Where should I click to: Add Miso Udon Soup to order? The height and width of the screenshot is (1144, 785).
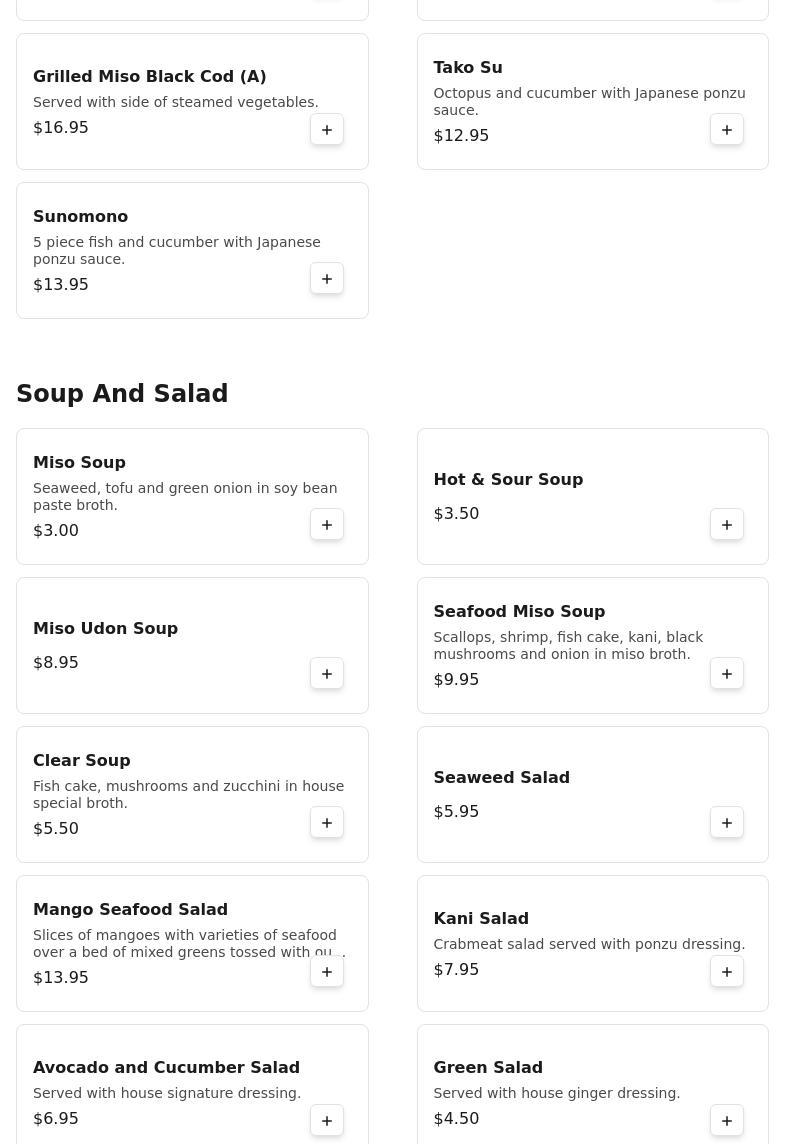pos(327,673)
